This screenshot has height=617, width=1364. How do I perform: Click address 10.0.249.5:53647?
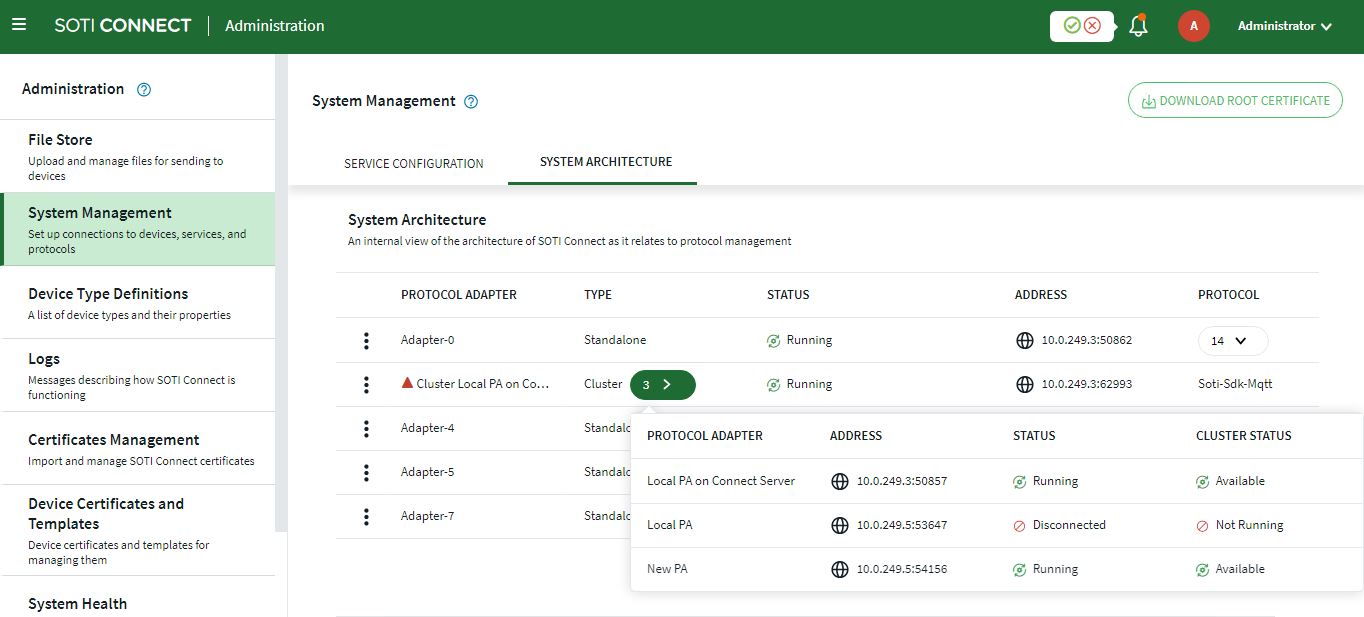902,525
